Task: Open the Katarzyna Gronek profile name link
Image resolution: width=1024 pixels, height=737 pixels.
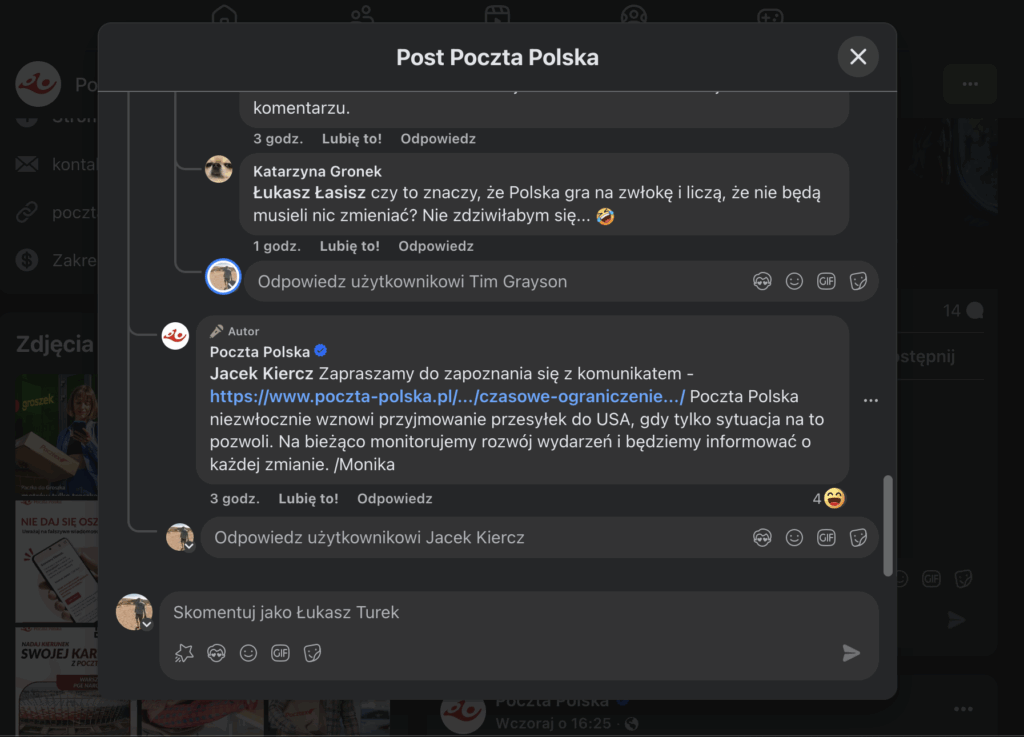Action: [x=317, y=171]
